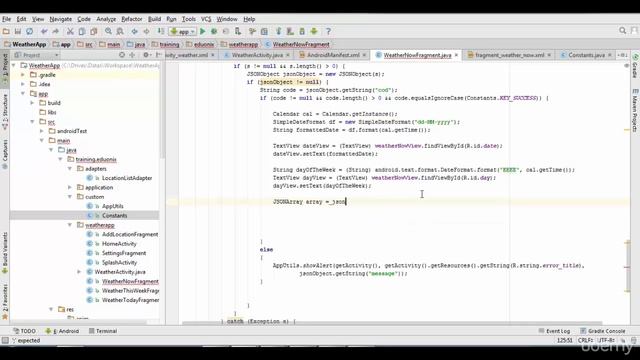Select SettingsFragment in project tree
The width and height of the screenshot is (640, 360).
(x=124, y=253)
